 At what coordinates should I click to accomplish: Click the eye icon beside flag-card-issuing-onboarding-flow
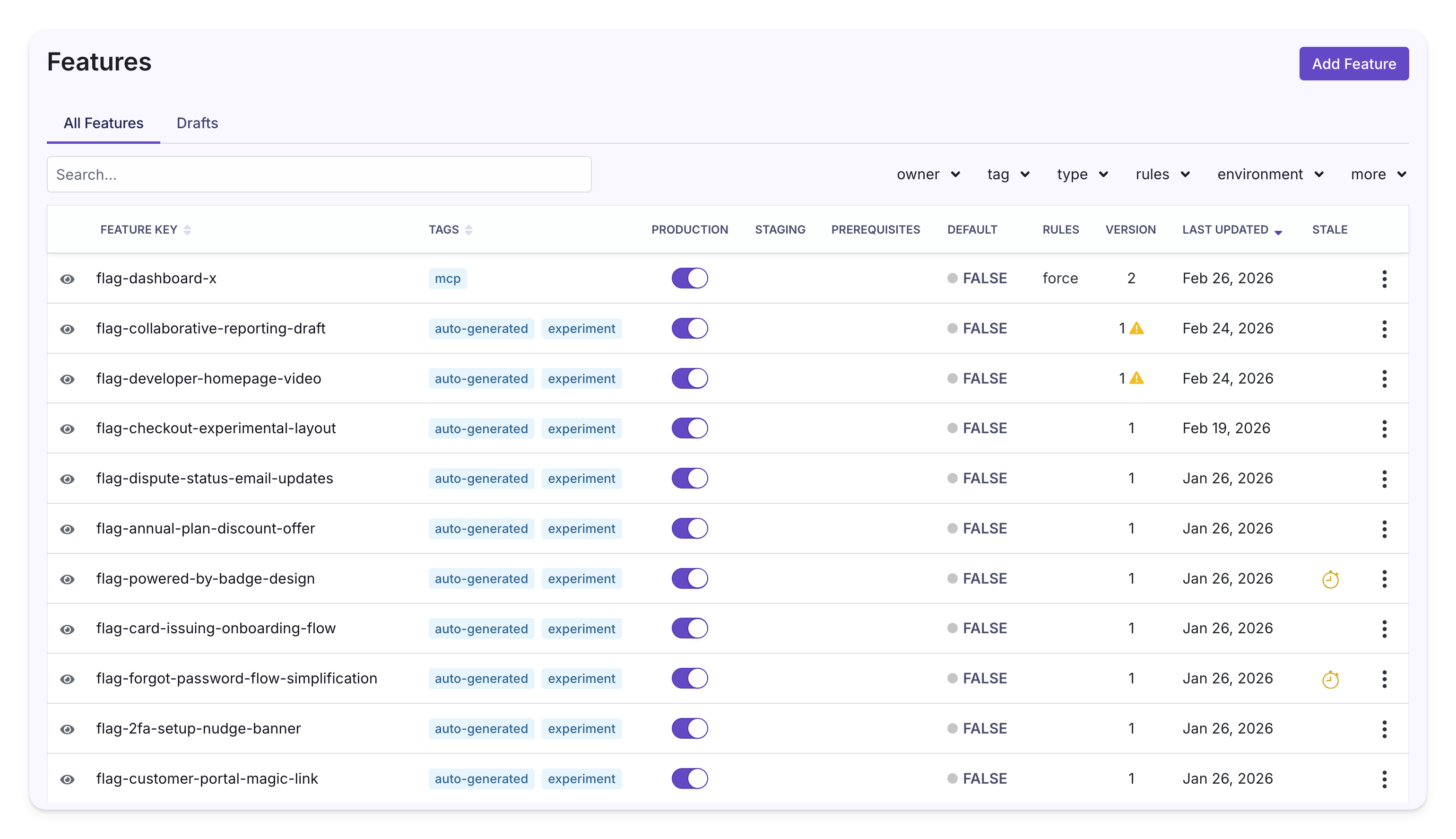click(68, 629)
